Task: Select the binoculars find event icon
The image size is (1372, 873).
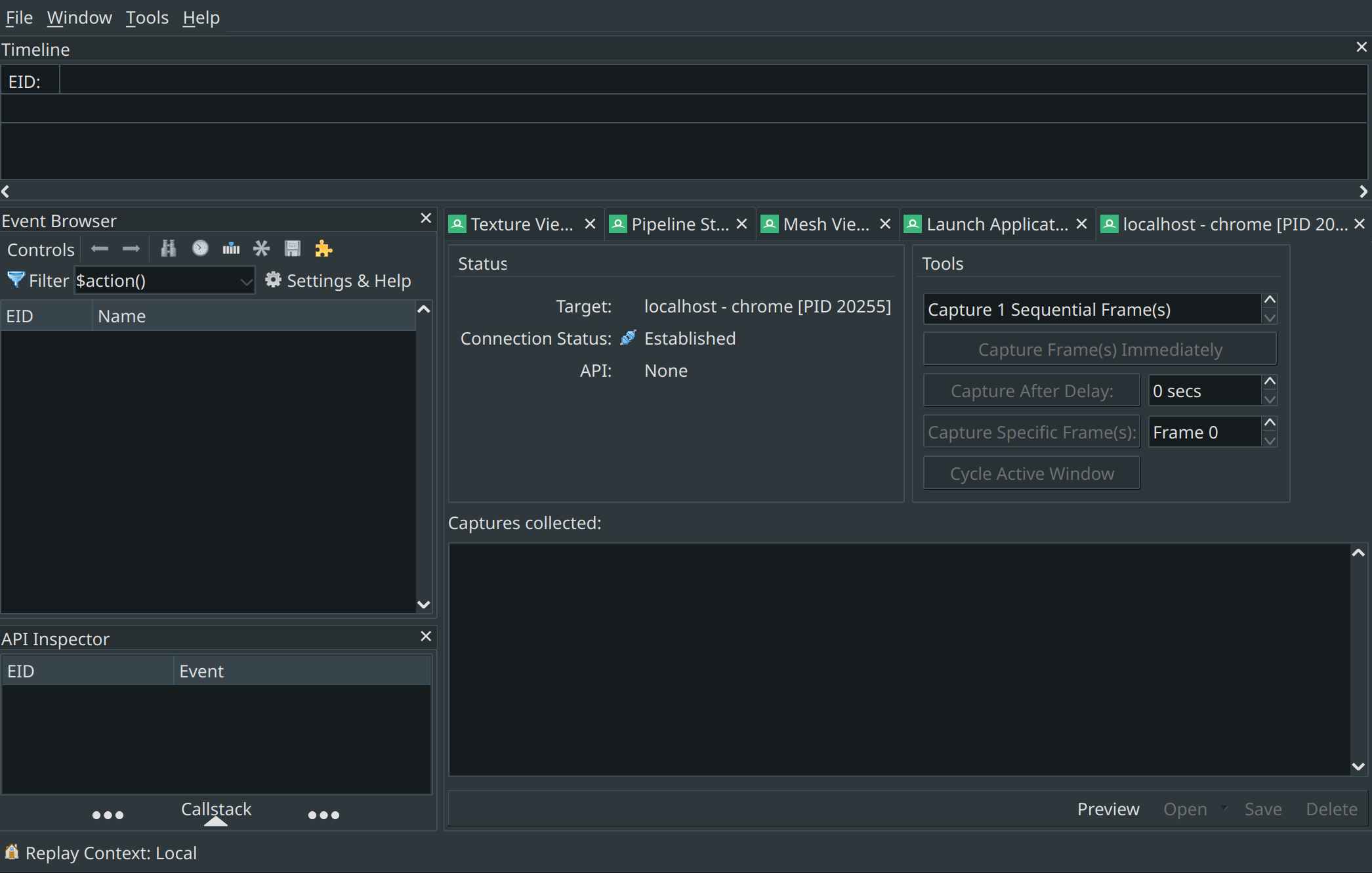Action: point(168,248)
